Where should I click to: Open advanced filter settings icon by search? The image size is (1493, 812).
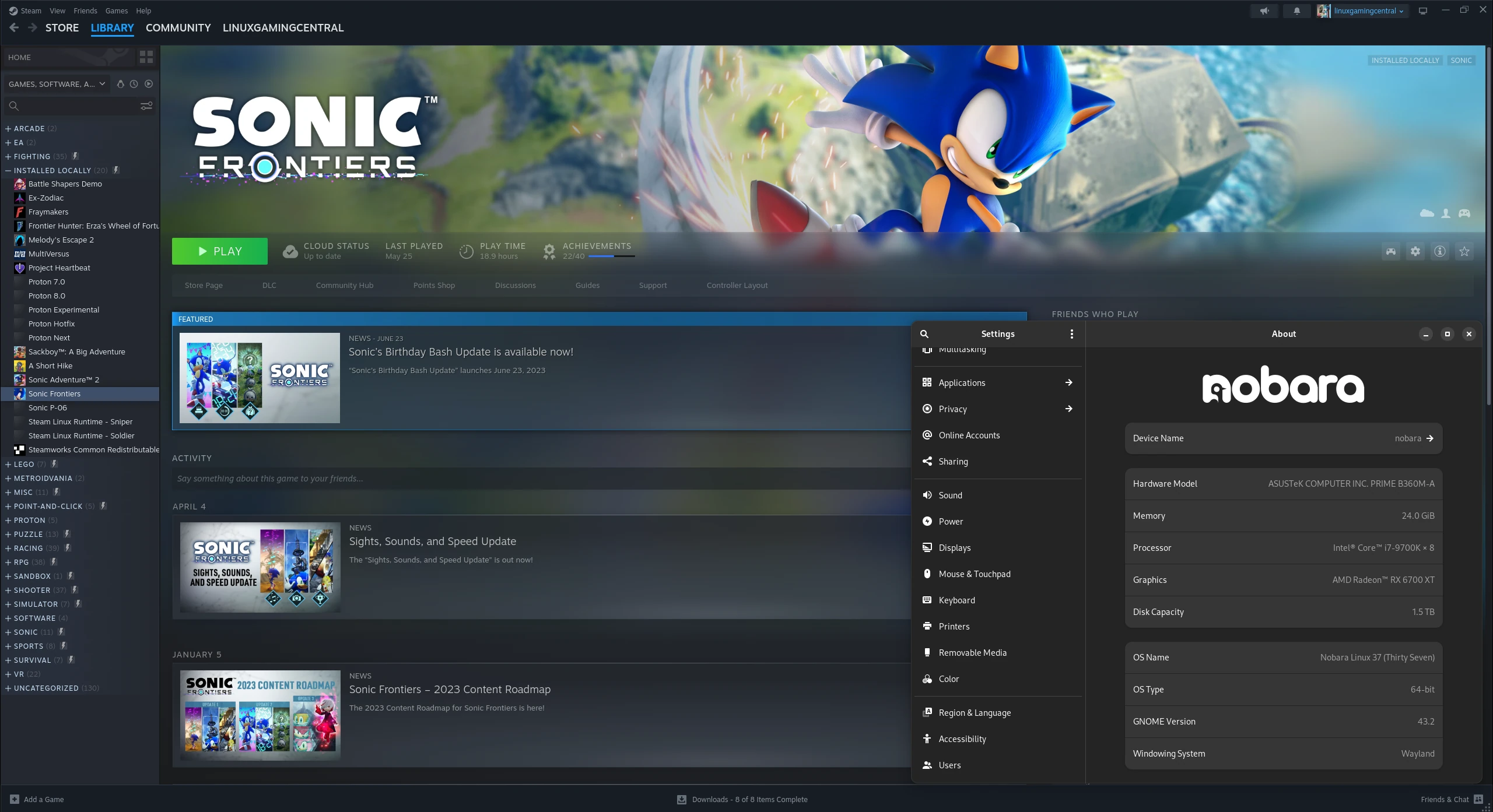tap(146, 106)
